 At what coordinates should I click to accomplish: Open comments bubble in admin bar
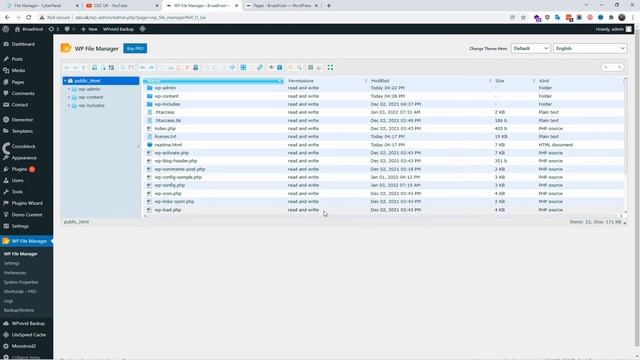coord(69,29)
